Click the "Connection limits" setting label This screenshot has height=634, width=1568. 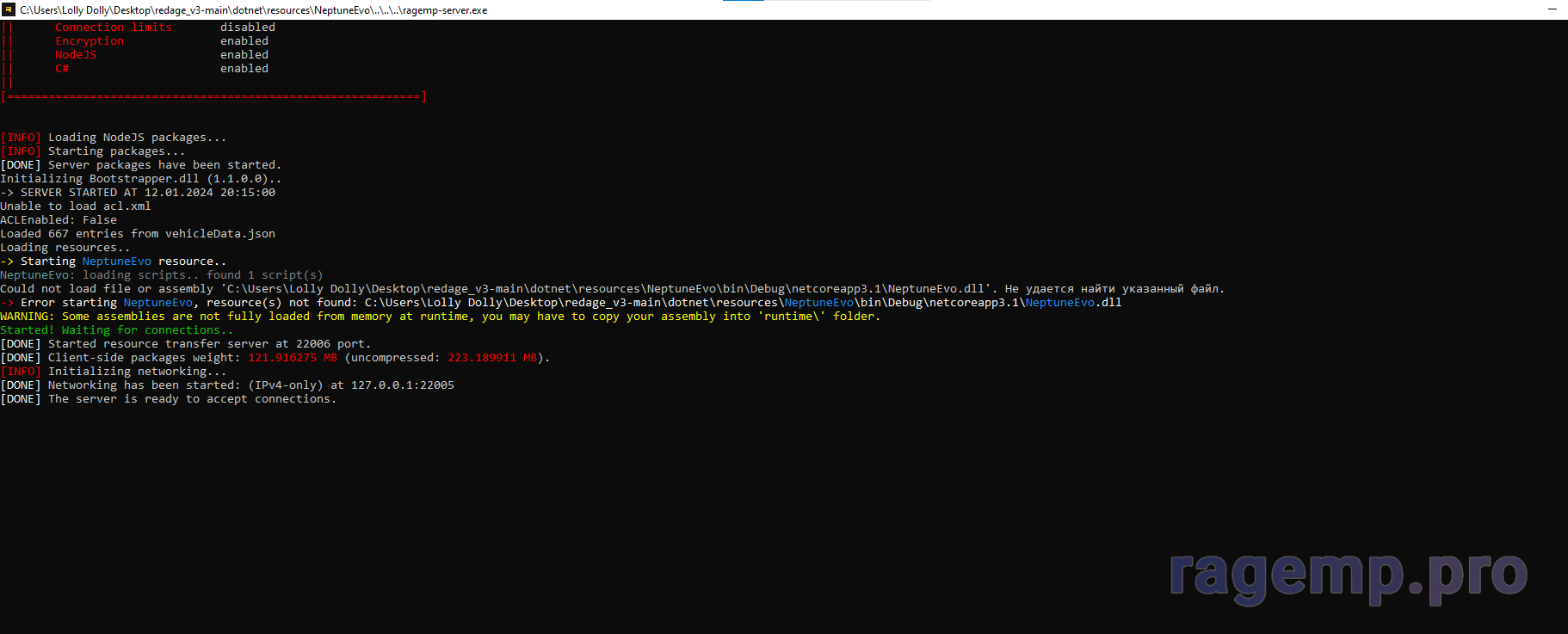114,28
